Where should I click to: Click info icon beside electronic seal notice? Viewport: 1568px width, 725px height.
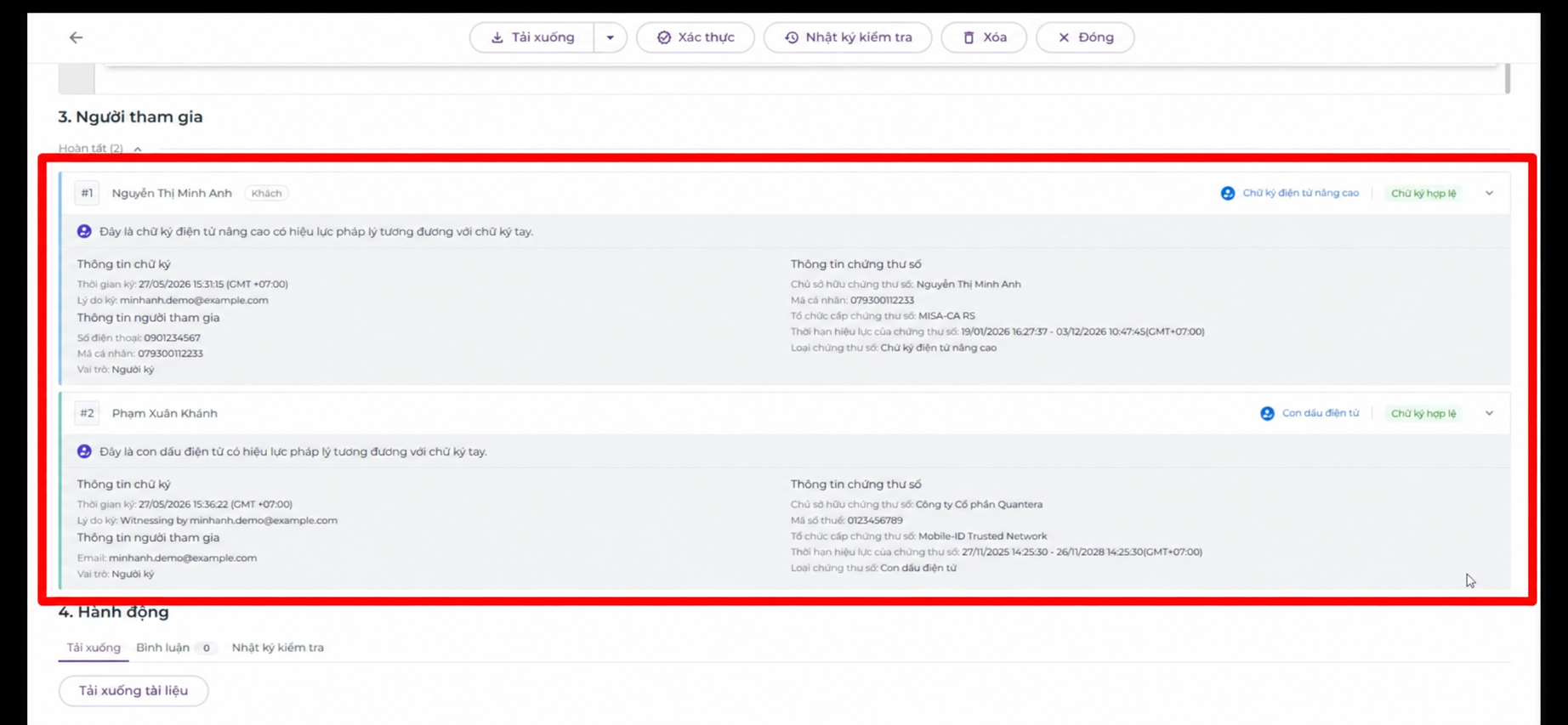tap(84, 451)
